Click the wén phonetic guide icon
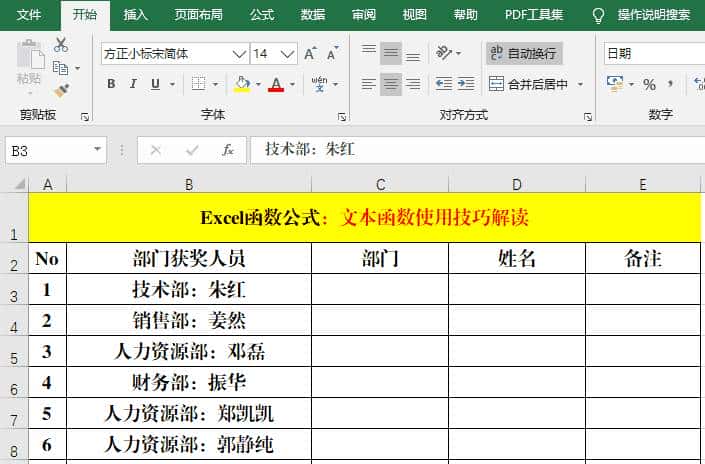 319,84
